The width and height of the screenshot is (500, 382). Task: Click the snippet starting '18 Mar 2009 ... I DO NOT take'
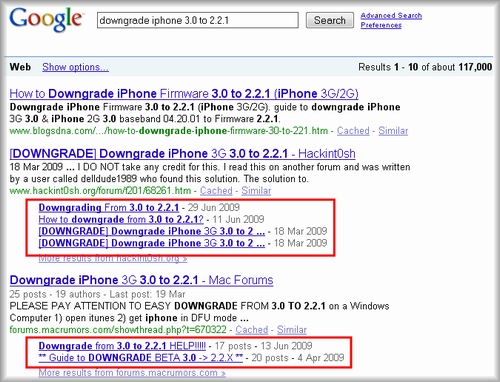pos(210,173)
